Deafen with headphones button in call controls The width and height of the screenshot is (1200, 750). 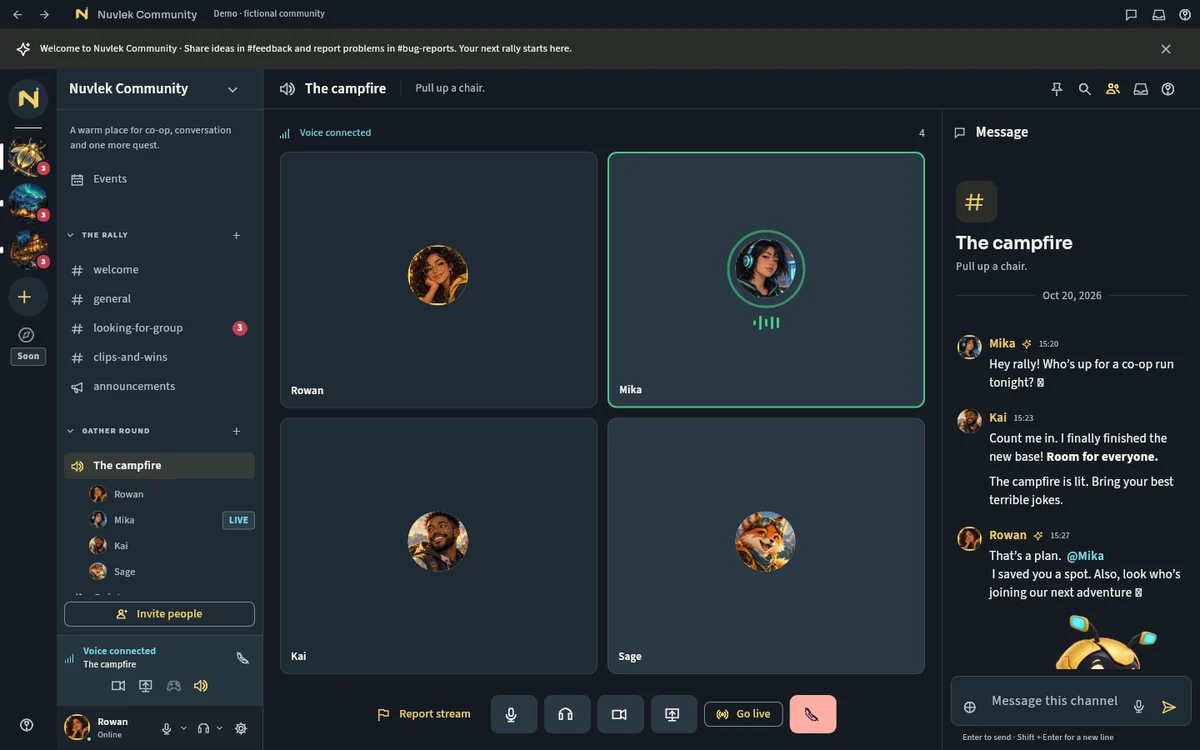tap(565, 714)
